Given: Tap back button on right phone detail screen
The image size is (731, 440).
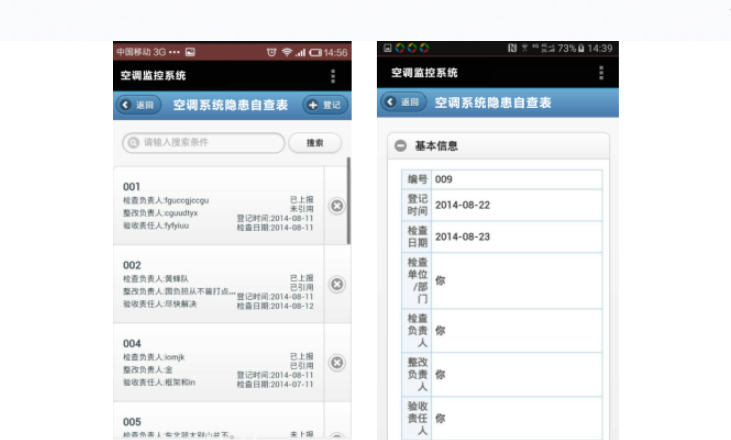Looking at the screenshot, I should (x=403, y=102).
